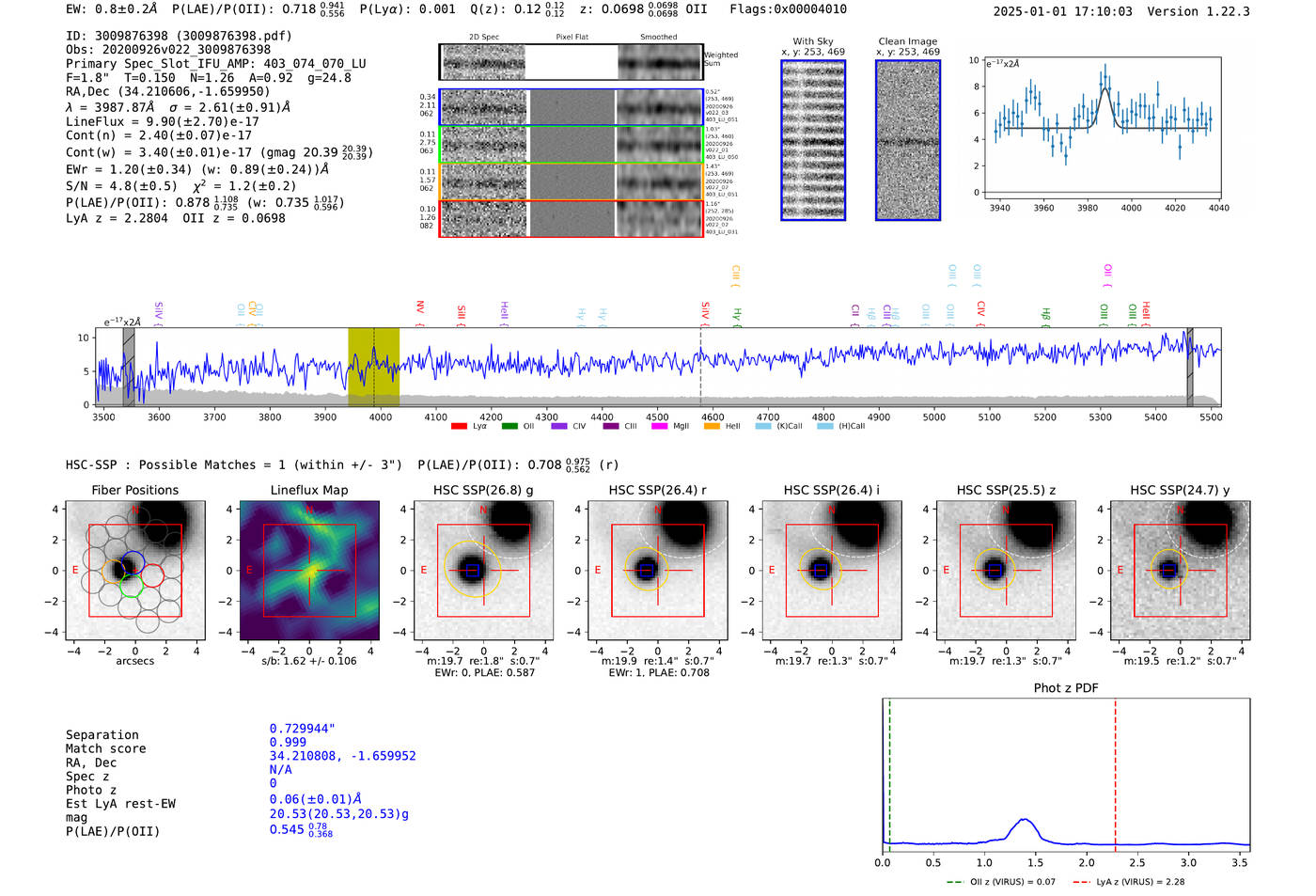Click the magenta MgII legend swatch
Screen dimensions: 1316x896
coord(659,426)
